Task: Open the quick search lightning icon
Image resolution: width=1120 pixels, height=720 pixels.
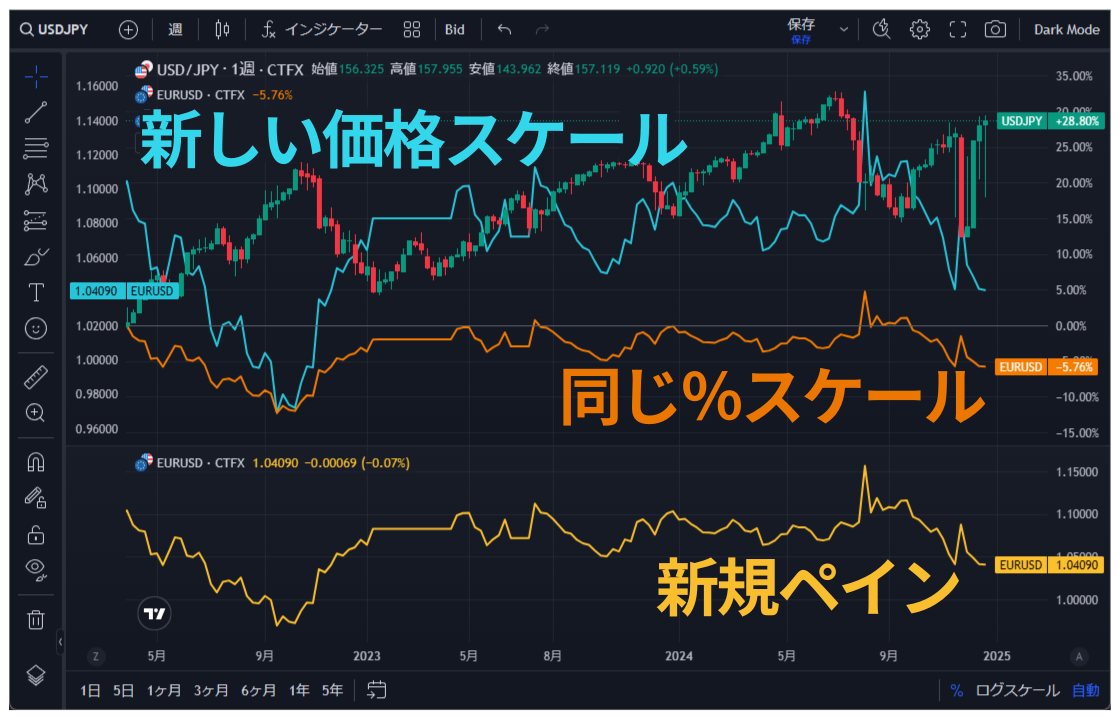Action: 881,29
